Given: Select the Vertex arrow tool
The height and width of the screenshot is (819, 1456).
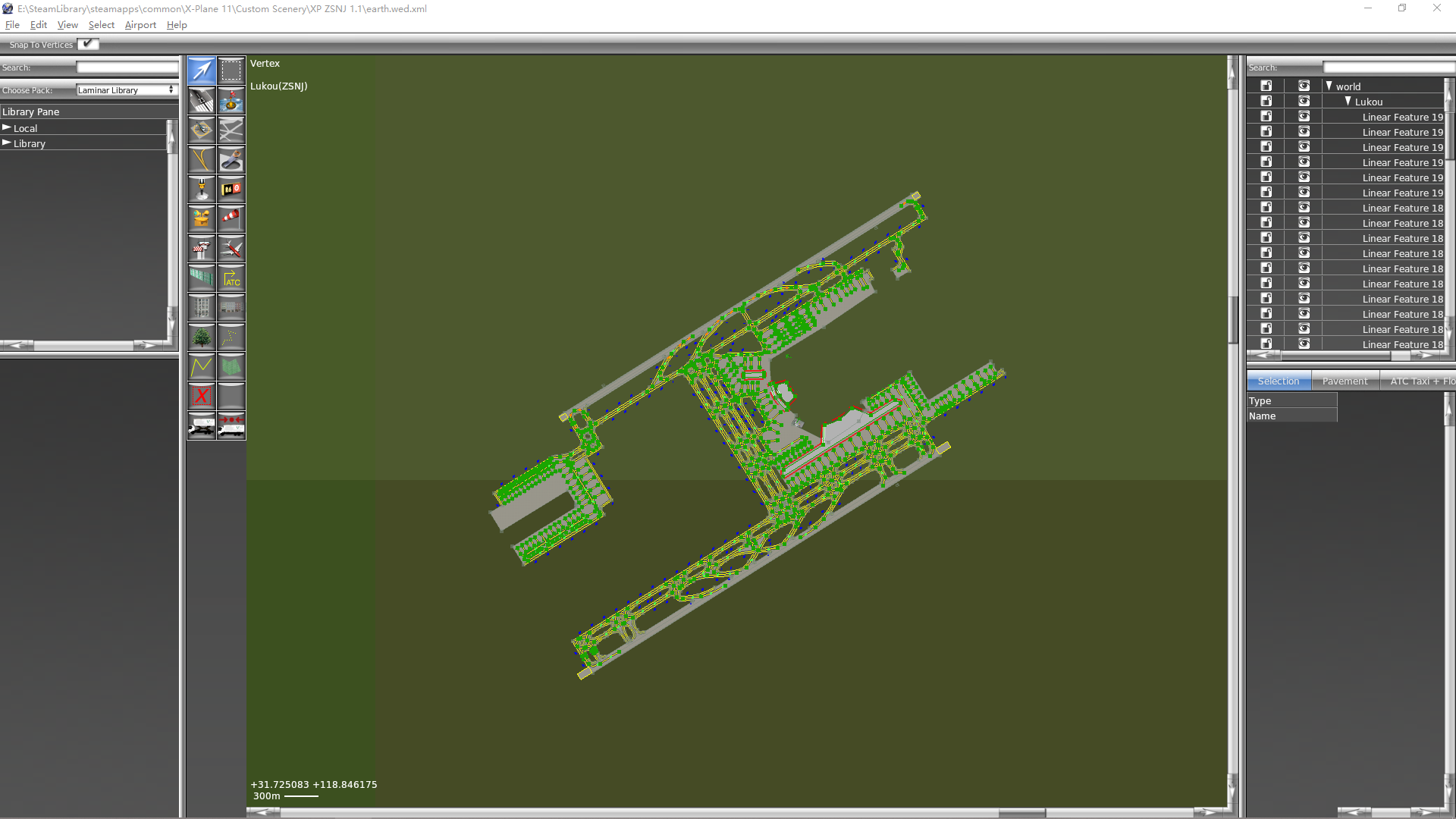Looking at the screenshot, I should click(x=202, y=71).
